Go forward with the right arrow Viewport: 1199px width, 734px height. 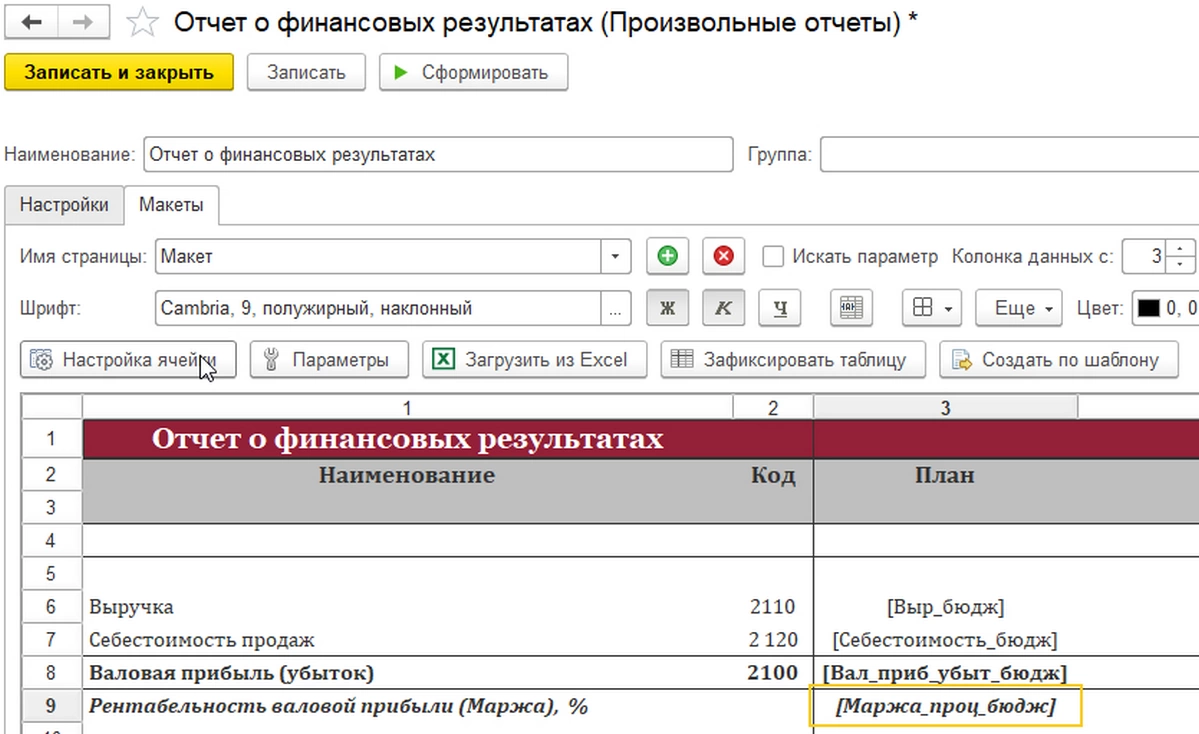point(83,22)
